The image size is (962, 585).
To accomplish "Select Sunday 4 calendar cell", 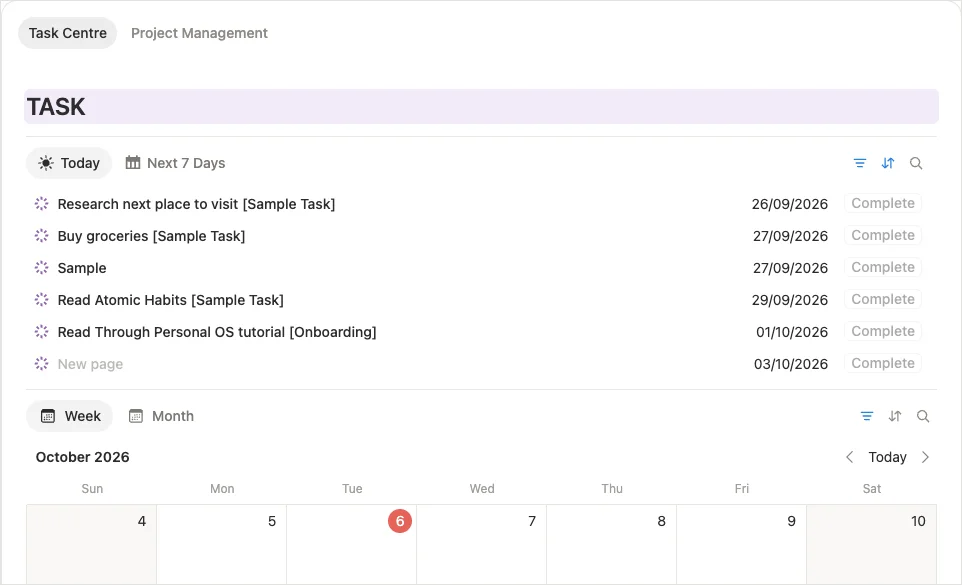I will (91, 545).
